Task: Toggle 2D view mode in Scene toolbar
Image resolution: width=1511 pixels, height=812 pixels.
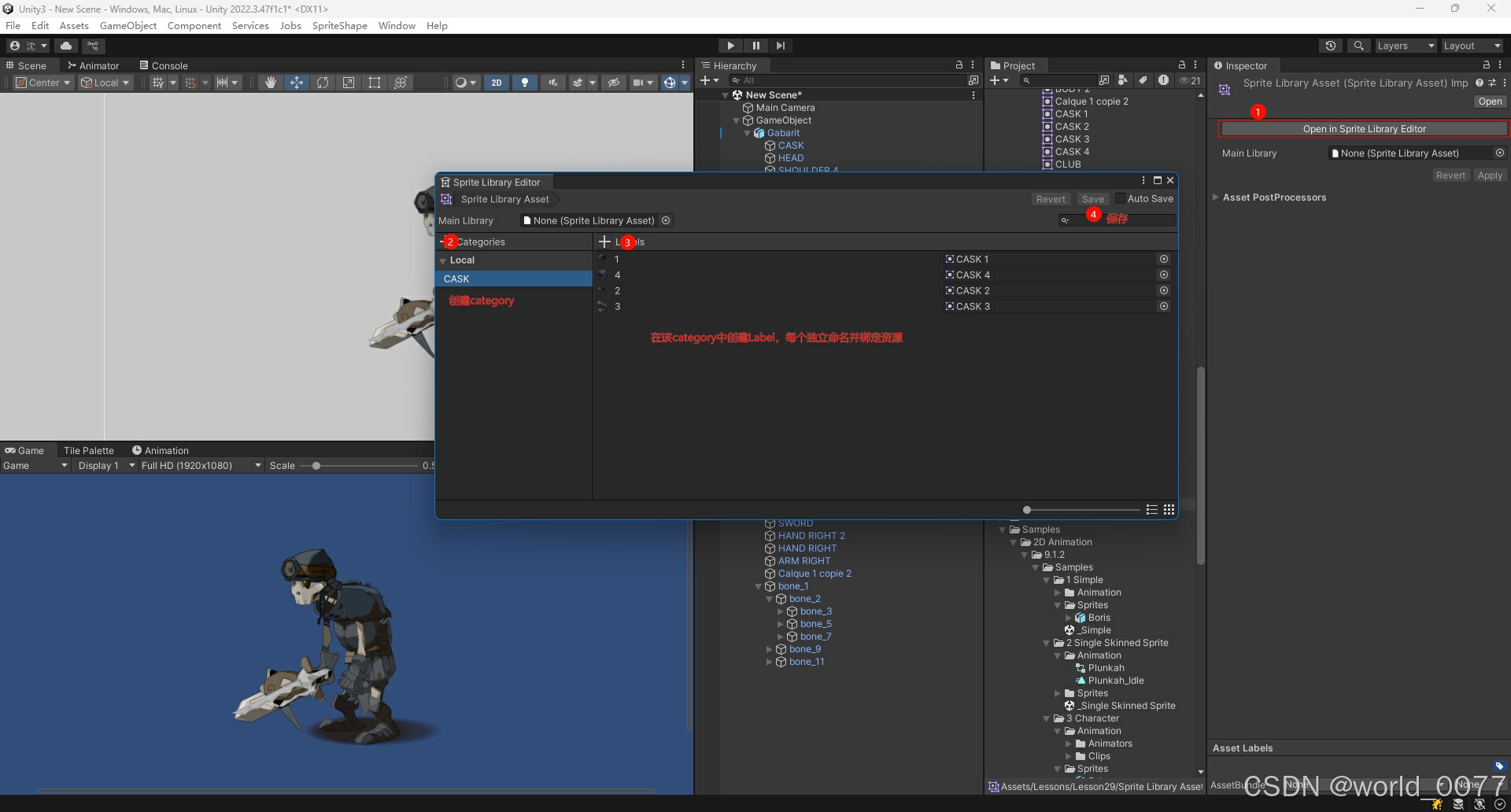Action: (497, 82)
